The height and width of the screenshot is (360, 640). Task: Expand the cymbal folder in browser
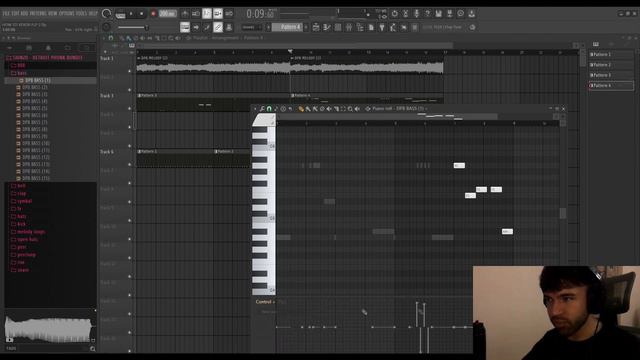[21, 201]
